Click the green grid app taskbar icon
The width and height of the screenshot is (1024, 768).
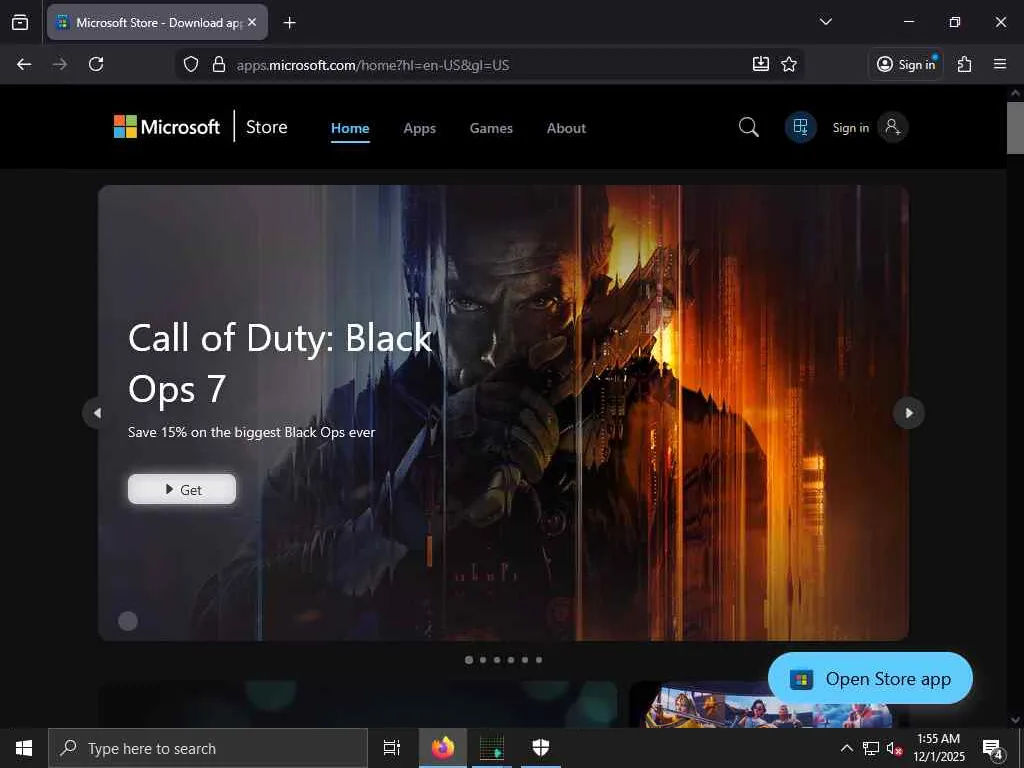[492, 748]
